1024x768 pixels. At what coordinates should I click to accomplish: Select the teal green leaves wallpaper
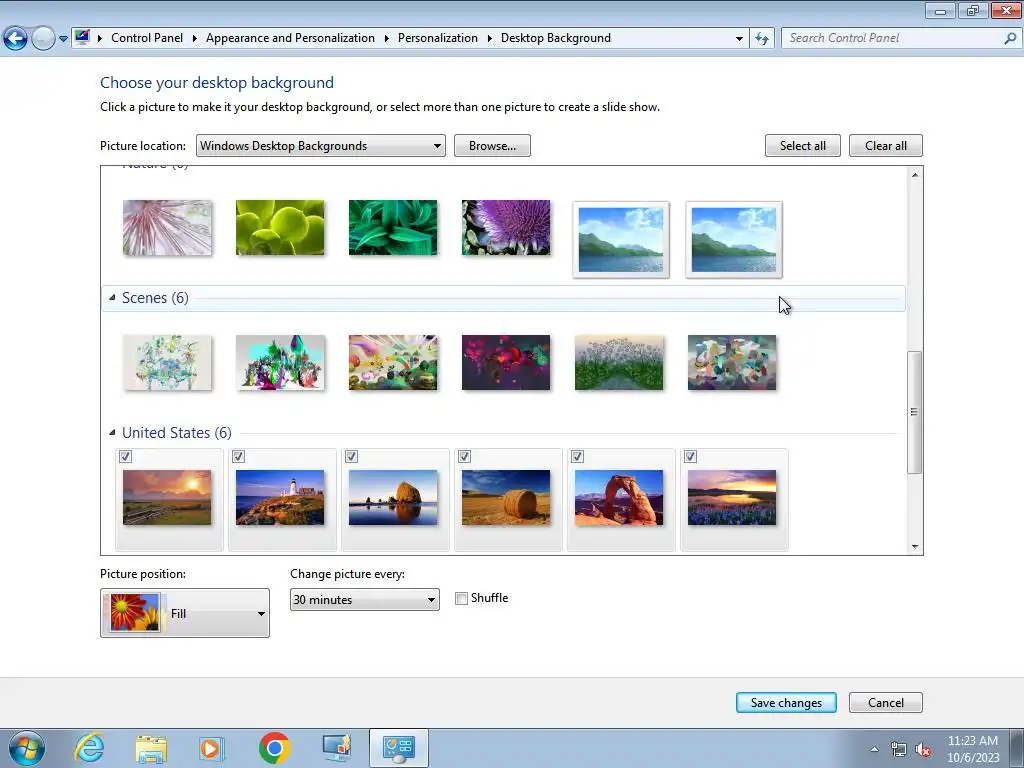[x=393, y=227]
